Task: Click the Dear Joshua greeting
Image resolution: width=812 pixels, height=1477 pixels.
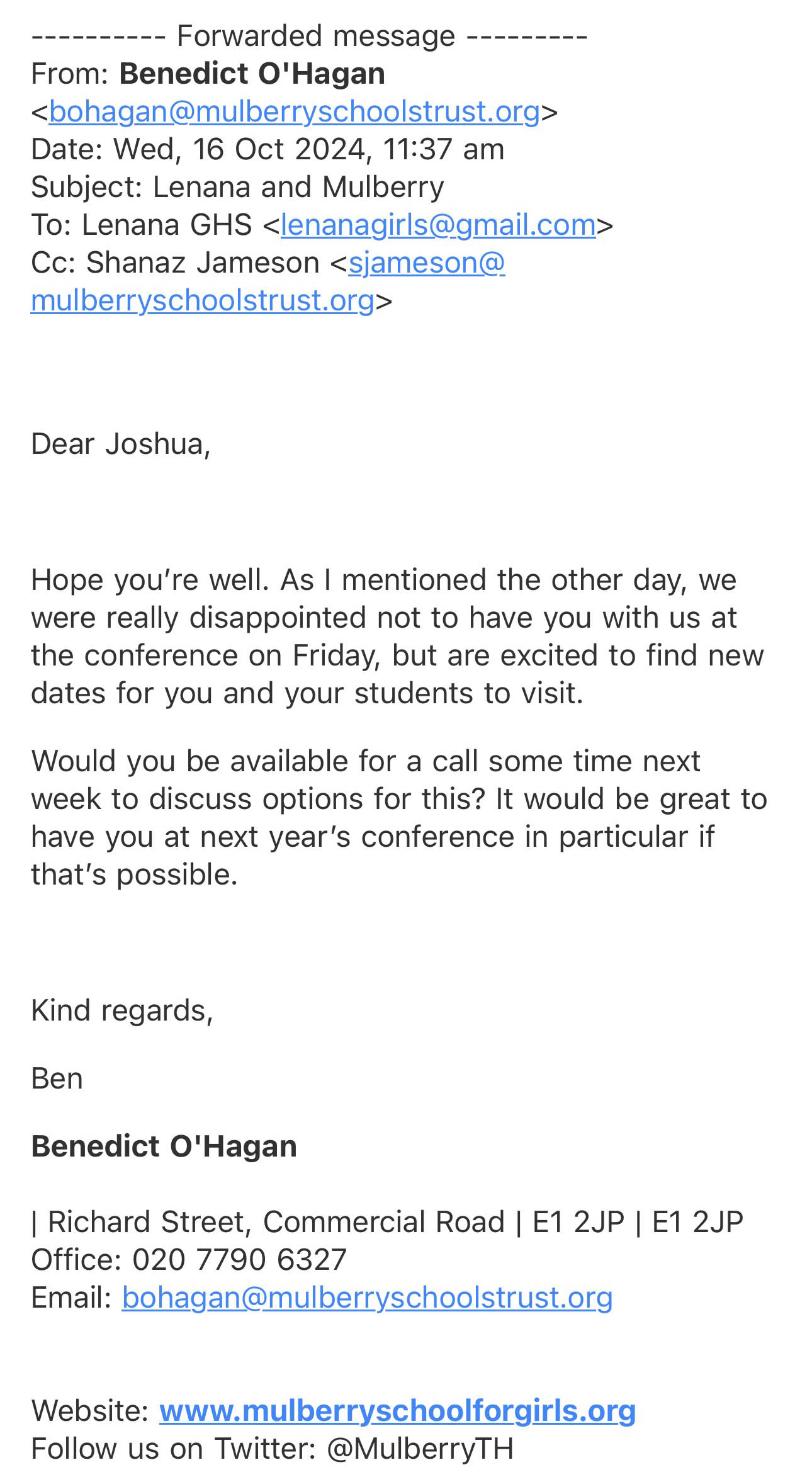Action: pos(121,444)
